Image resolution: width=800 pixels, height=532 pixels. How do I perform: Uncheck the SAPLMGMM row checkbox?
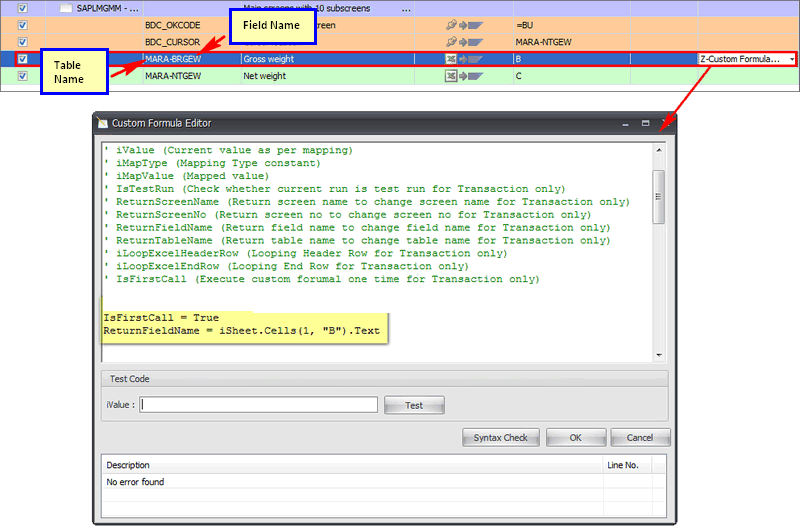(x=23, y=8)
